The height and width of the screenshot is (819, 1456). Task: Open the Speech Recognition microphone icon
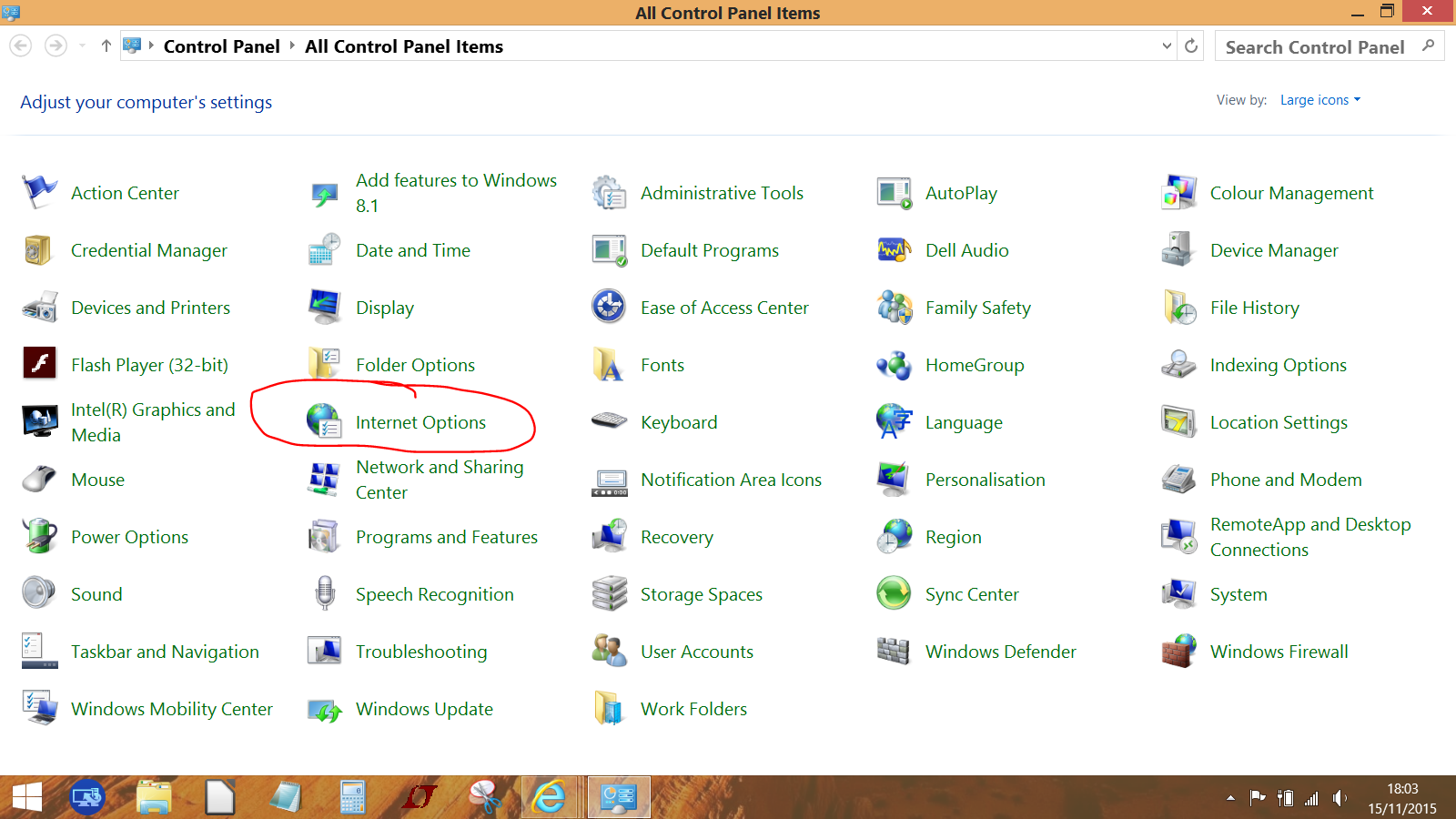click(324, 593)
